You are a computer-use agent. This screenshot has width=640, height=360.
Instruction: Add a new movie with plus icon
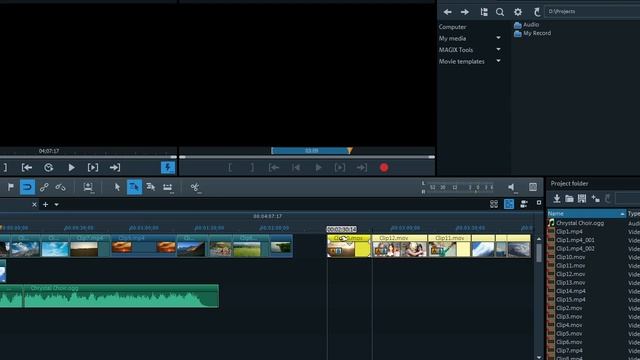click(x=45, y=204)
